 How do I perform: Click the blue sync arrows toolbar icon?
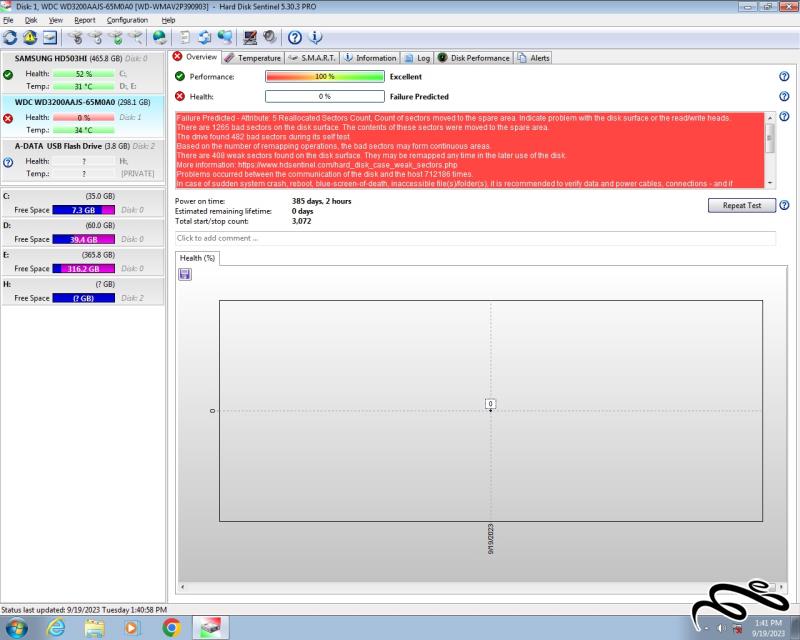(x=205, y=37)
